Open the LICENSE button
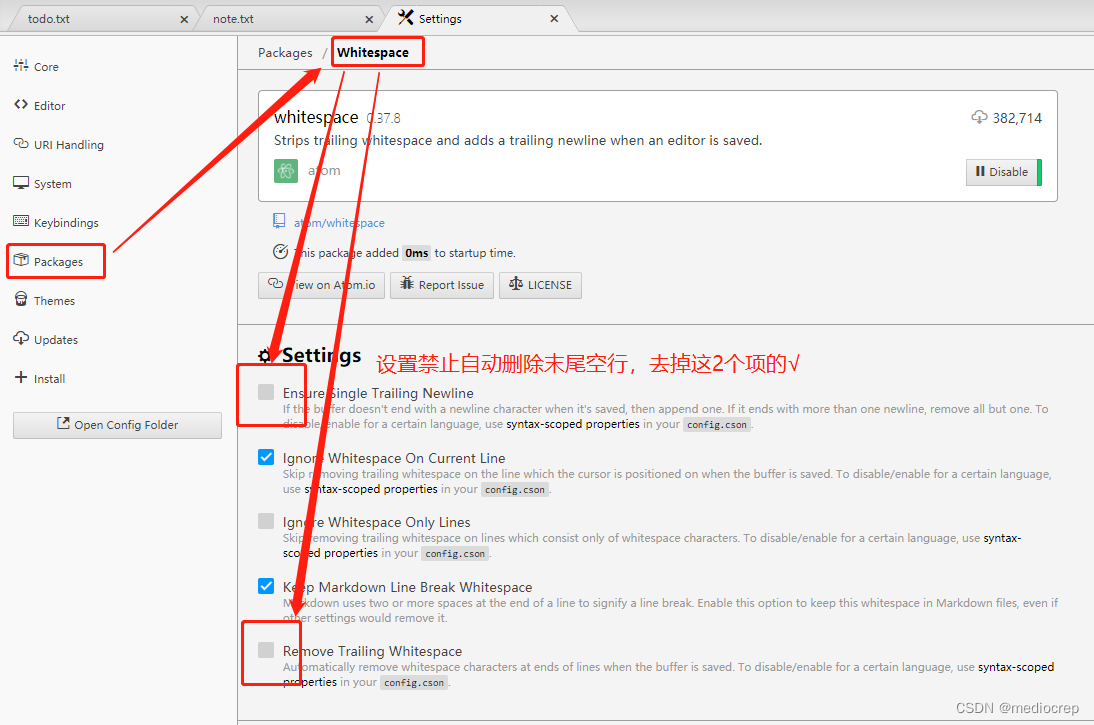Screen dimensions: 1094x725 tap(540, 285)
